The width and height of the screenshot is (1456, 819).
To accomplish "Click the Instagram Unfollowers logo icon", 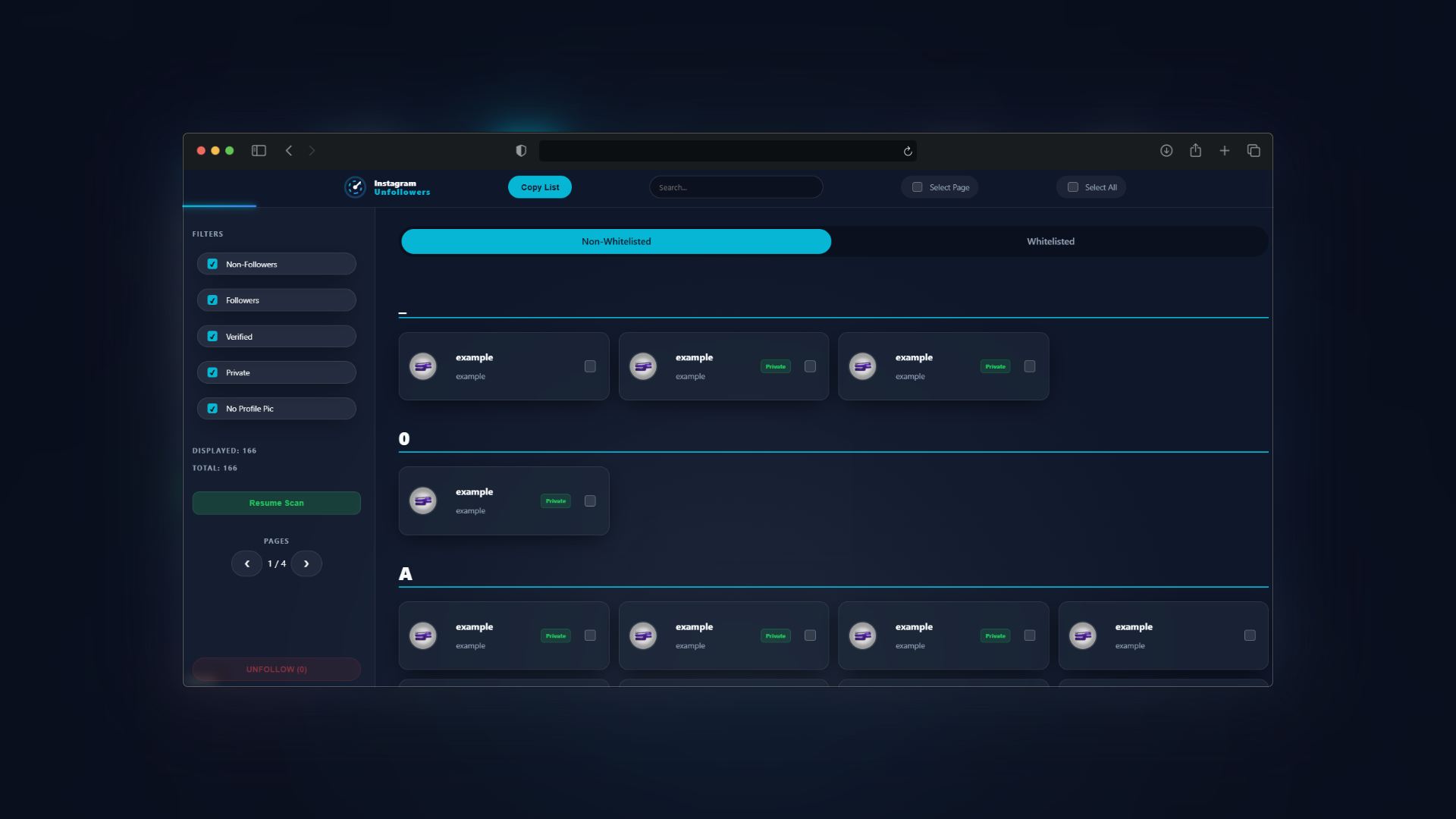I will tap(355, 187).
